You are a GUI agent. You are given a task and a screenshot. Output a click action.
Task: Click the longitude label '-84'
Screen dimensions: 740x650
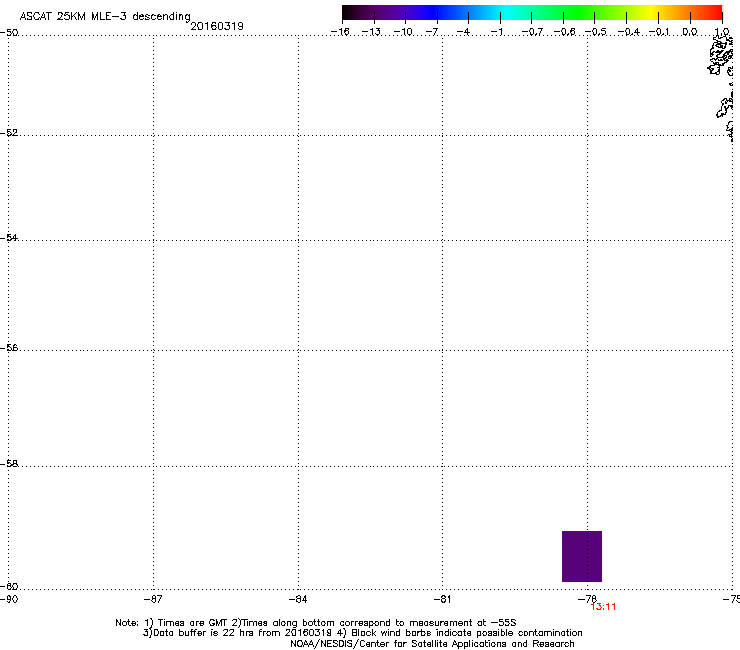pos(298,599)
